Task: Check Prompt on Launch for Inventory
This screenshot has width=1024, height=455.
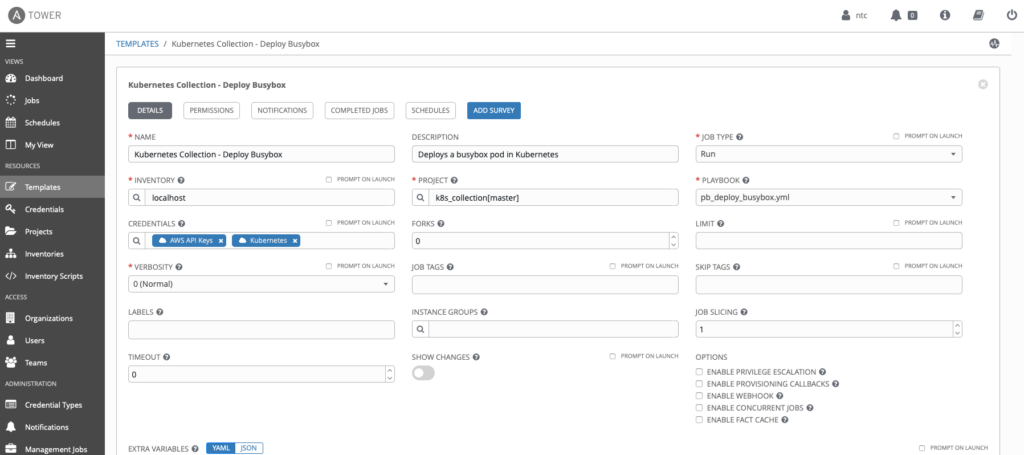Action: tap(329, 179)
